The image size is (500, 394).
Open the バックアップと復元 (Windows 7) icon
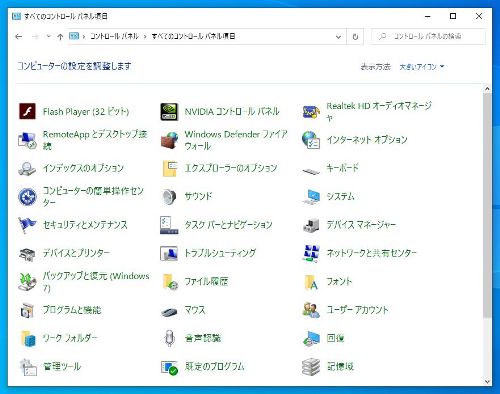(27, 282)
